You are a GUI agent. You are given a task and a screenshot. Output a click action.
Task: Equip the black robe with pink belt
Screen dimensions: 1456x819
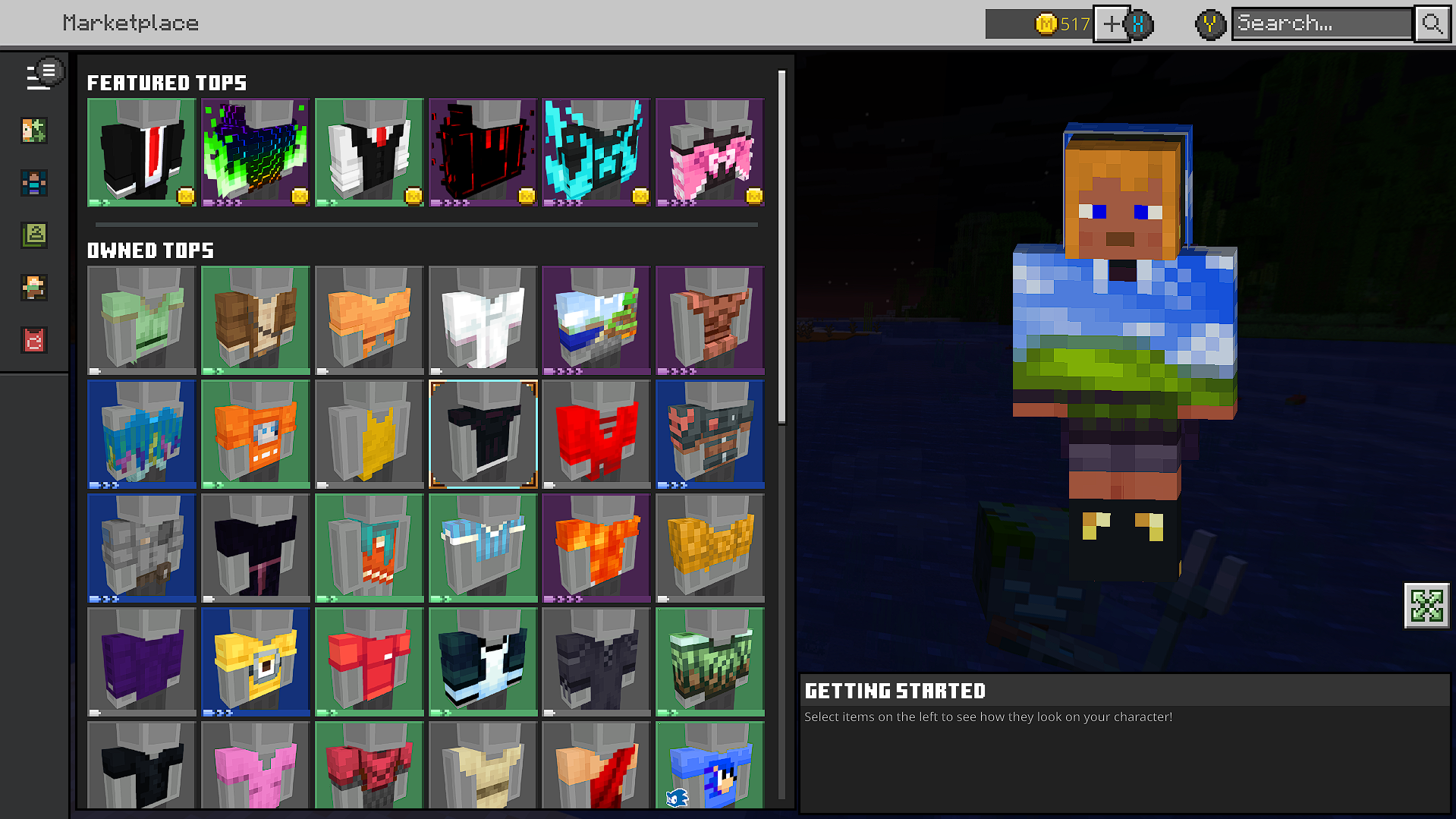point(256,548)
